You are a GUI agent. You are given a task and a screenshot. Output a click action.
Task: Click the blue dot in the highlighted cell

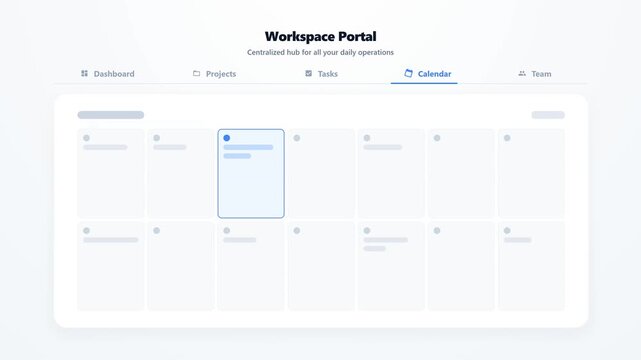coord(226,138)
